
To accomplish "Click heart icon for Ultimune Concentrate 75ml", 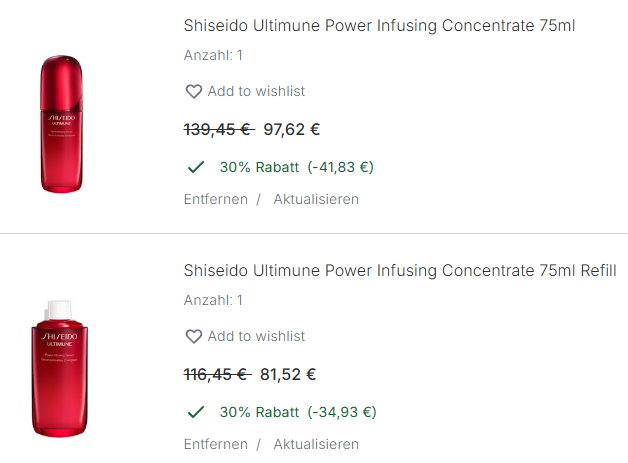I will tap(194, 91).
